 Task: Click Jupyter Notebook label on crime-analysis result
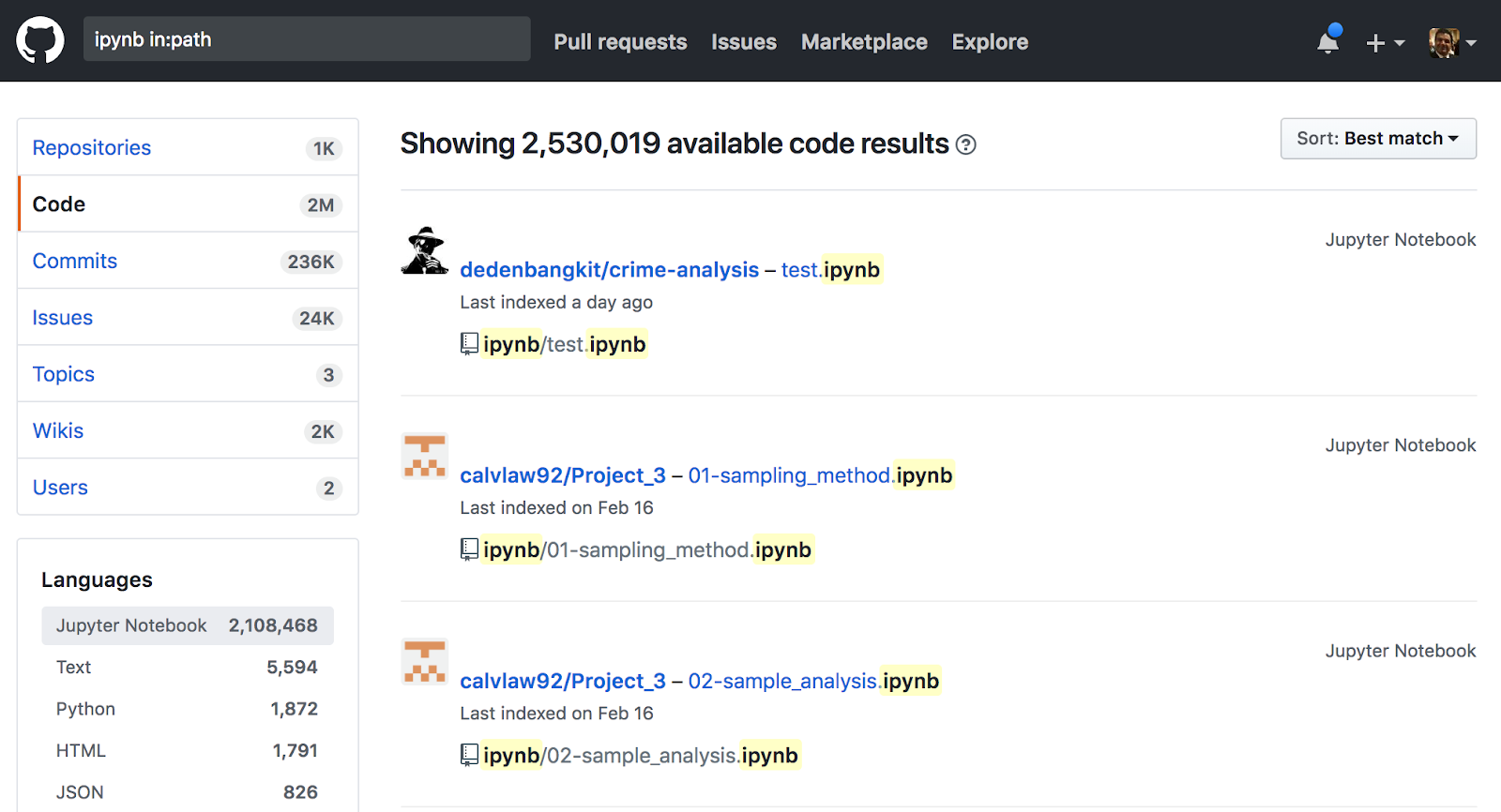1401,240
